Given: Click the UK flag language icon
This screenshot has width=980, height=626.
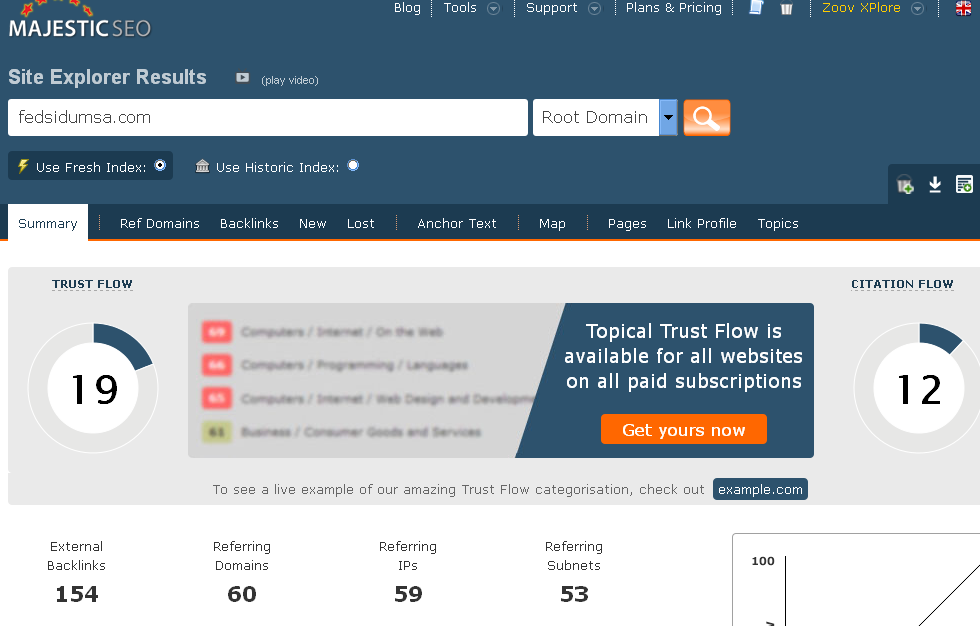Looking at the screenshot, I should 963,8.
